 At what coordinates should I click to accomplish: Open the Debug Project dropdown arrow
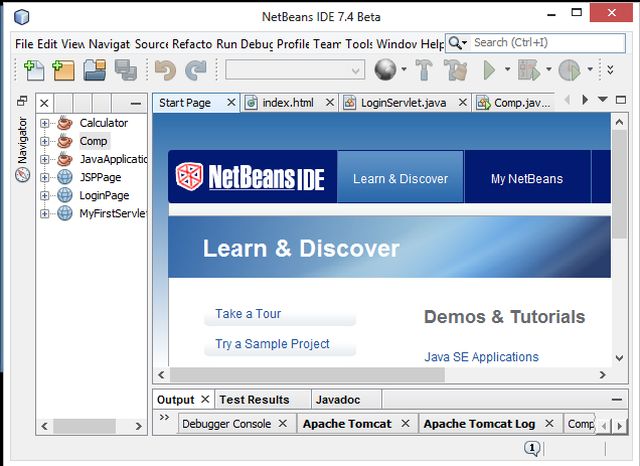(549, 69)
